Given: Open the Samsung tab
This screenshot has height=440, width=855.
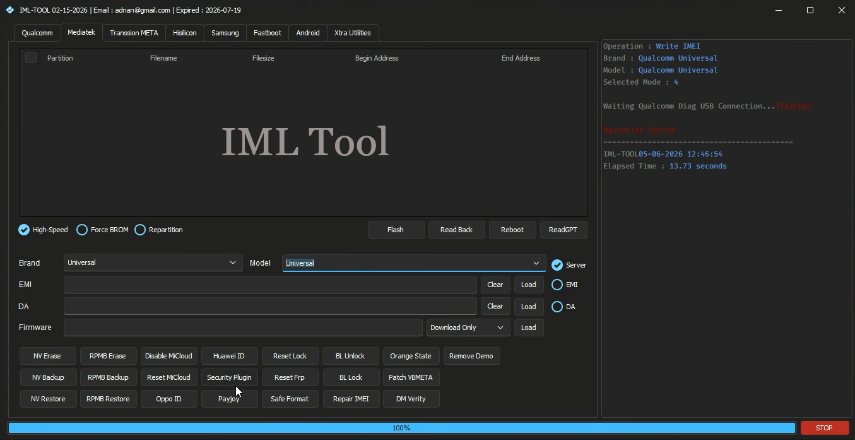Looking at the screenshot, I should point(225,33).
